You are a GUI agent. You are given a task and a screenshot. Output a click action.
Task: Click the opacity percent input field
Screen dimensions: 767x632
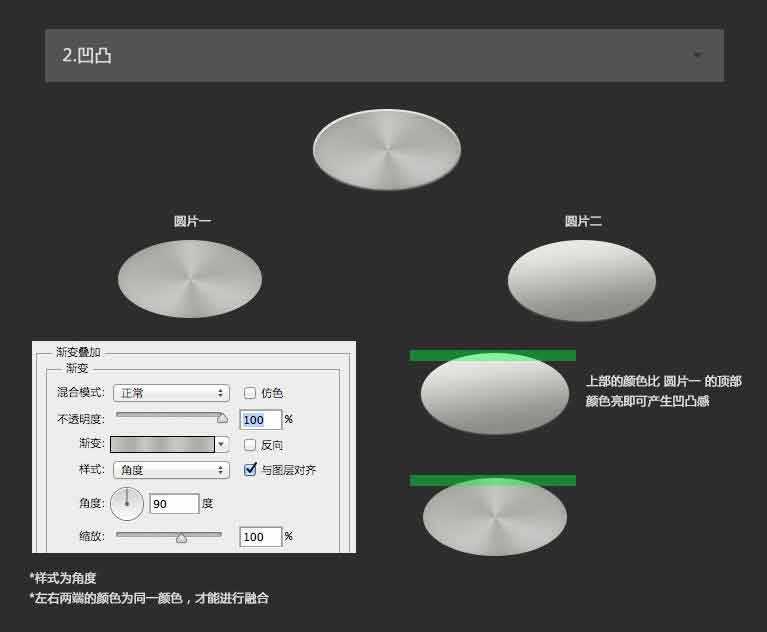259,419
